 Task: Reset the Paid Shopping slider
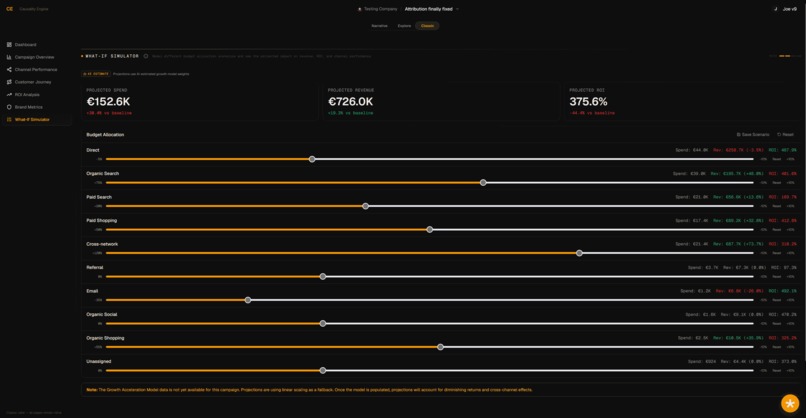pyautogui.click(x=777, y=230)
